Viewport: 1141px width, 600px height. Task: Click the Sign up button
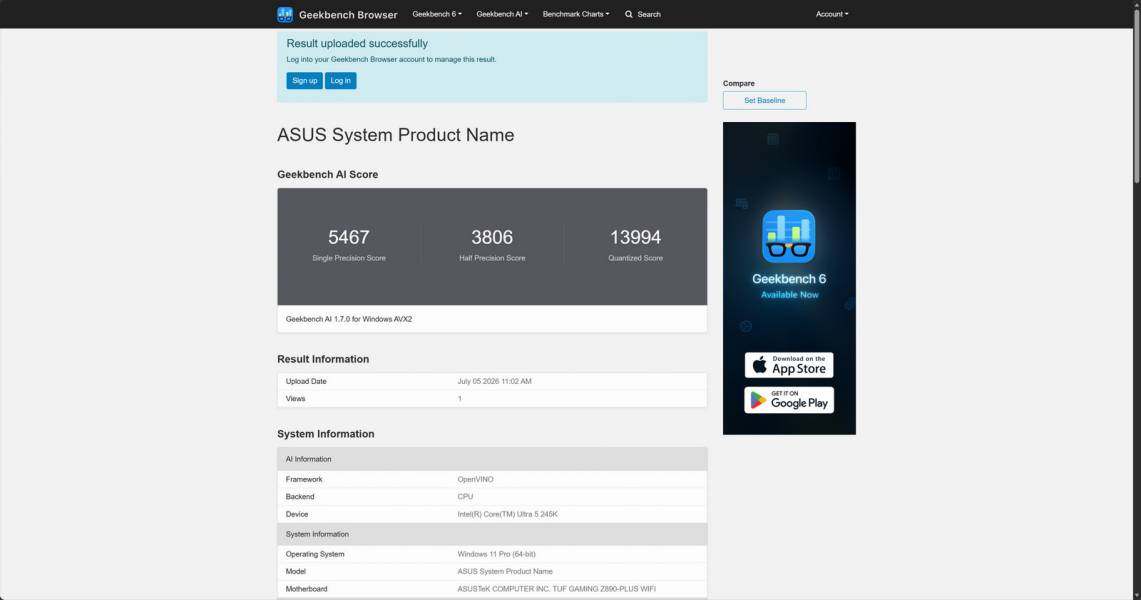pos(304,81)
